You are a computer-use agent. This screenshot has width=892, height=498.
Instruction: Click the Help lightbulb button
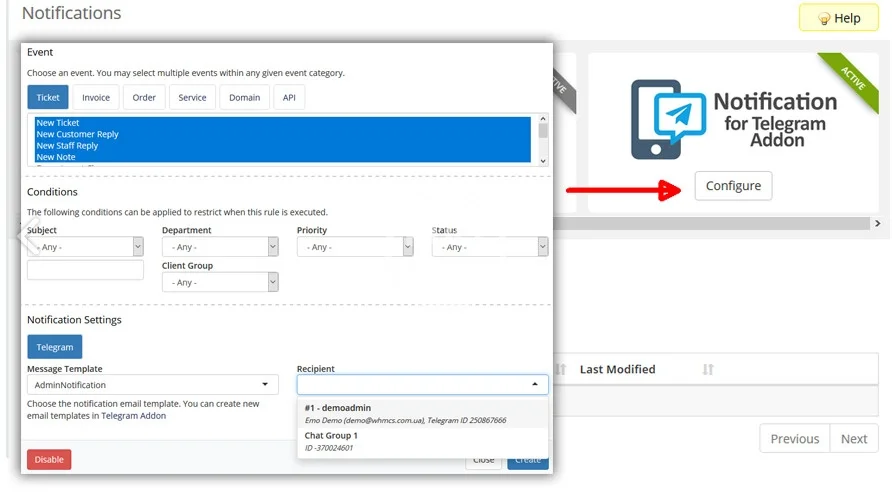[x=838, y=18]
